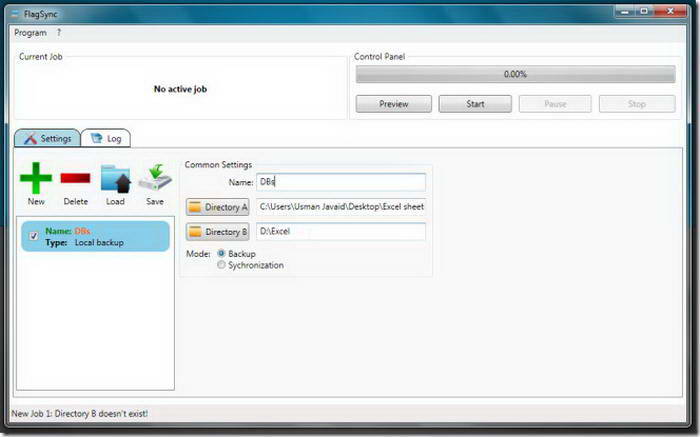Create a new job with the green plus icon
The width and height of the screenshot is (700, 437).
(36, 178)
